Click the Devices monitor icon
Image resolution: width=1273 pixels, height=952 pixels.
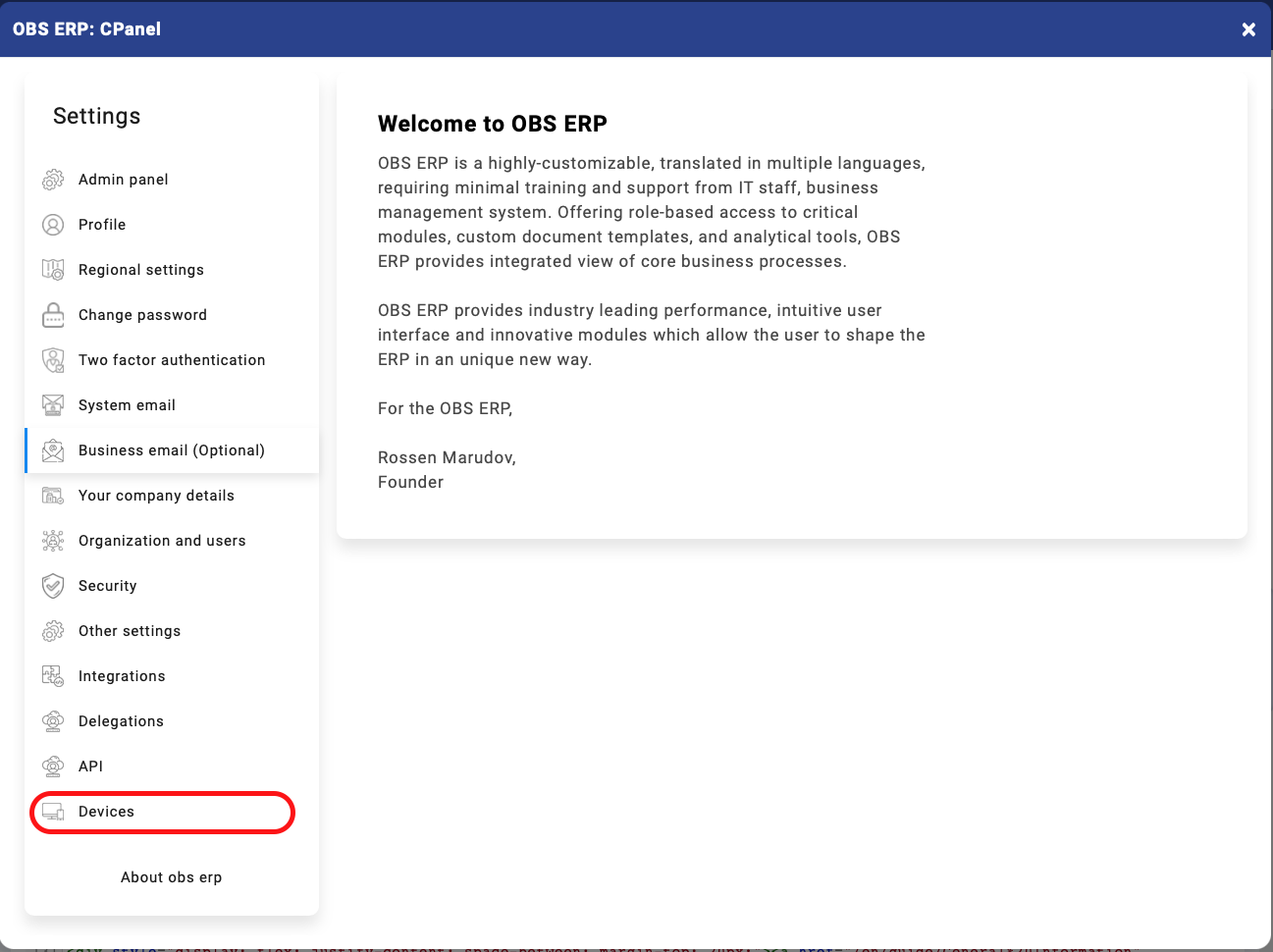[x=53, y=812]
